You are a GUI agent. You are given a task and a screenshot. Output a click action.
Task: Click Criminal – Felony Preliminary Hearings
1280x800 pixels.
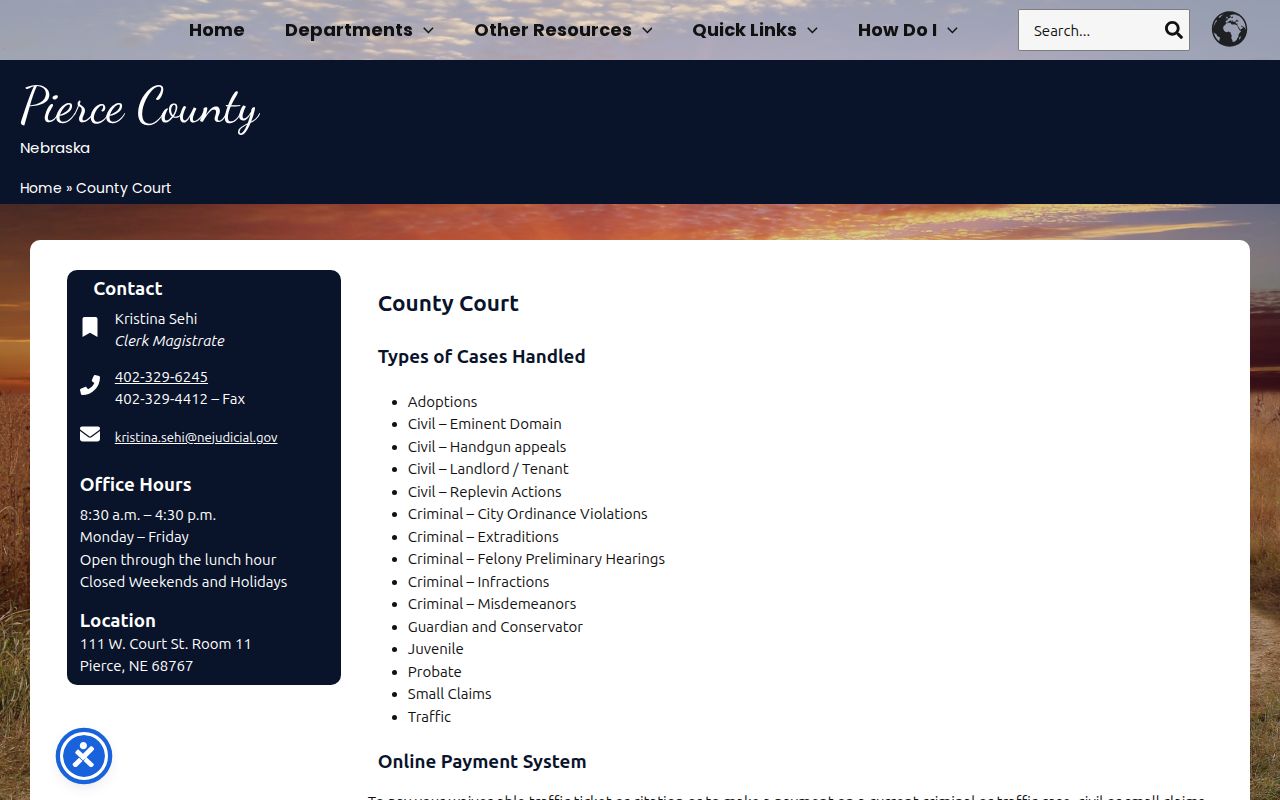tap(536, 559)
